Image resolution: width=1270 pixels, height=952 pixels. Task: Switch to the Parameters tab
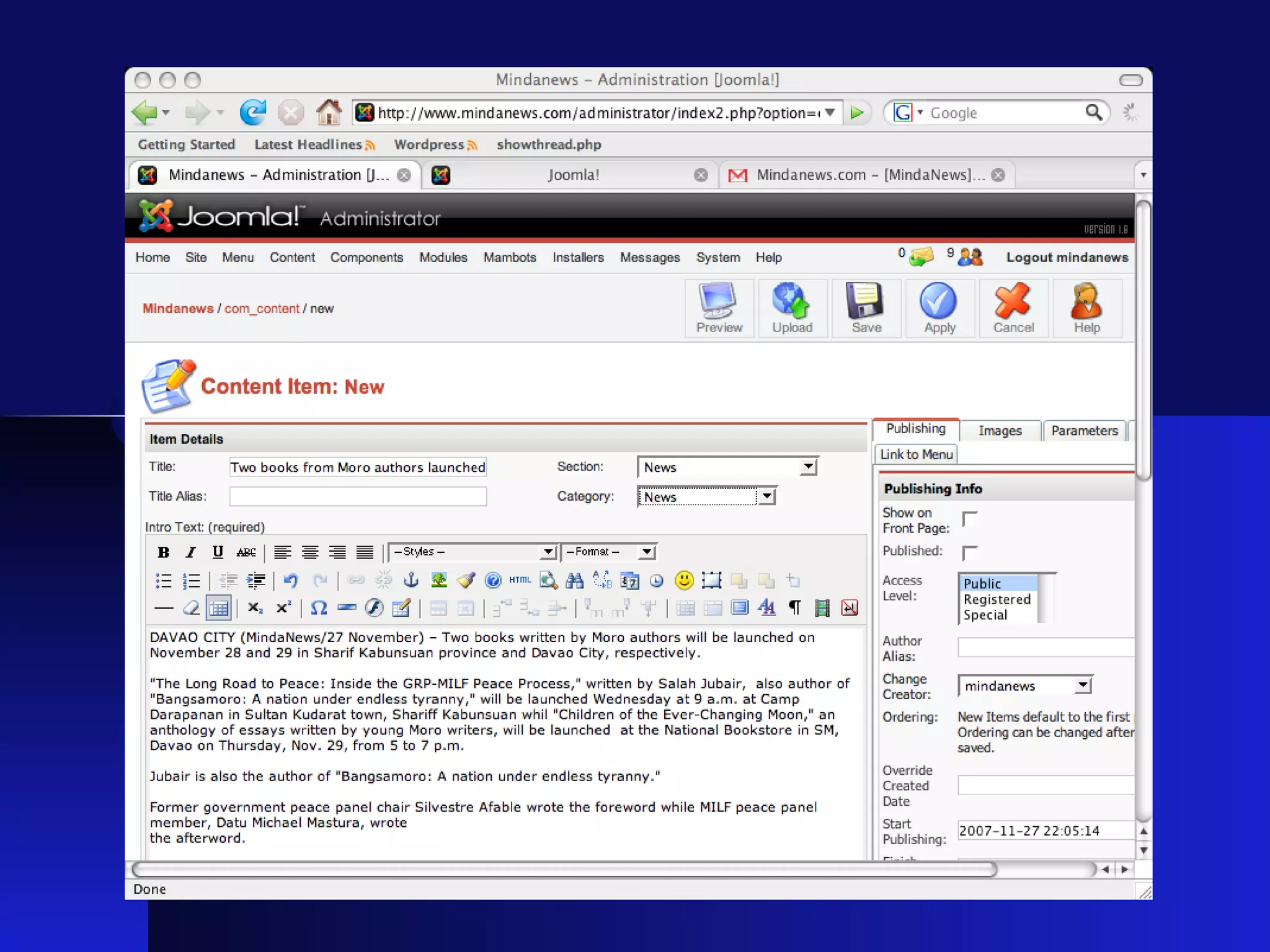pyautogui.click(x=1084, y=431)
